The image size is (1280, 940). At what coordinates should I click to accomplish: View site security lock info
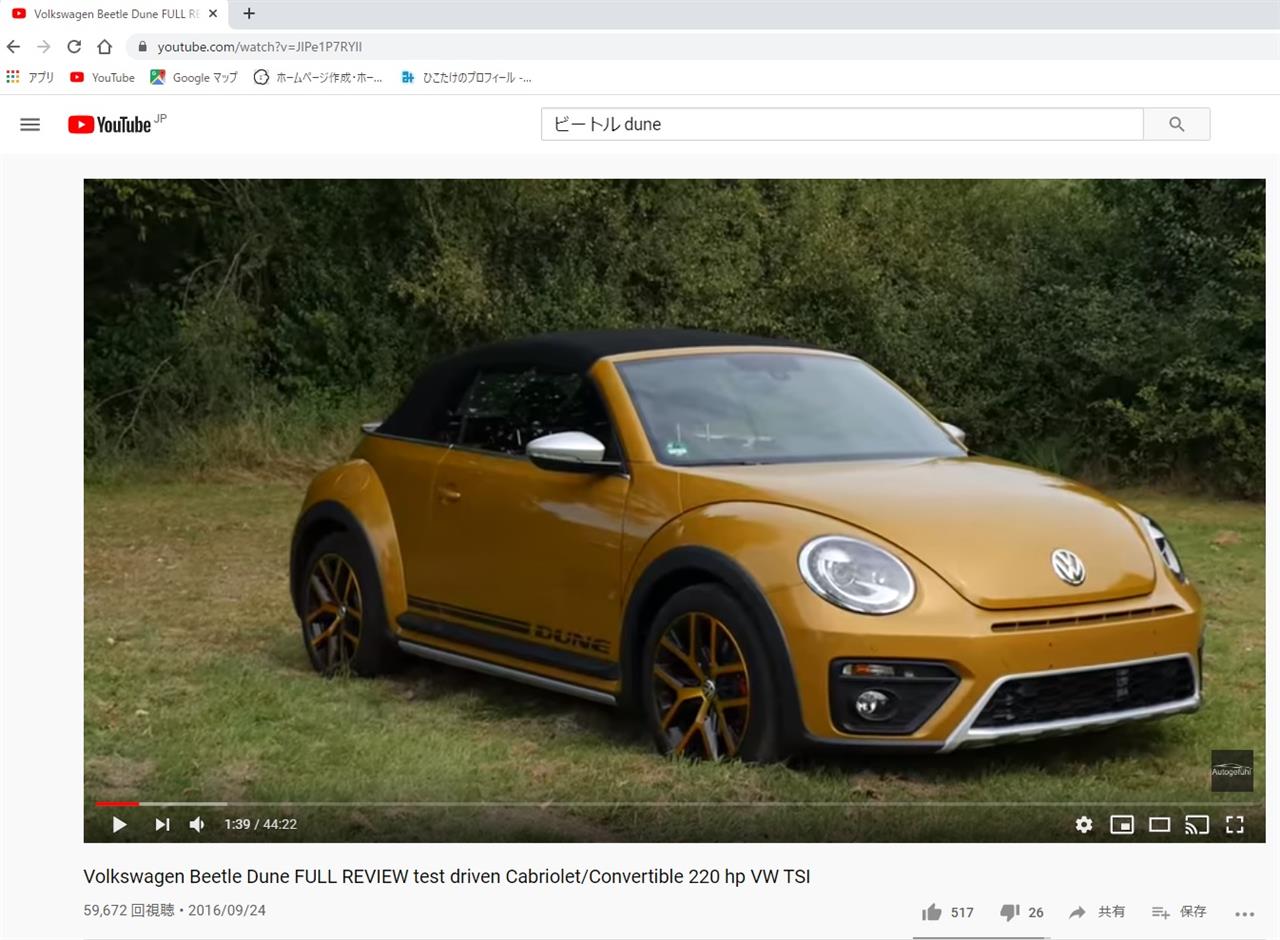click(142, 46)
